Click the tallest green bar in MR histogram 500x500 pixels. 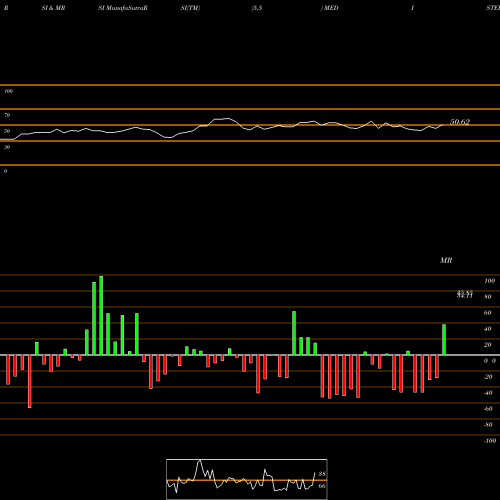click(101, 315)
